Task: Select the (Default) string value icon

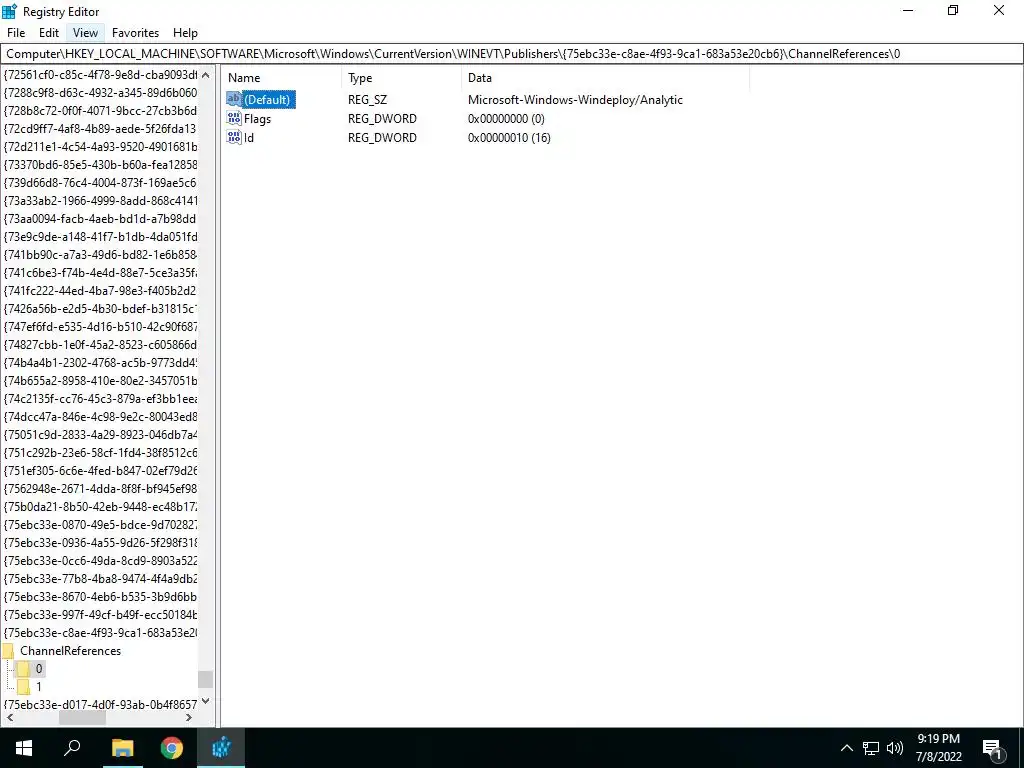Action: [234, 99]
